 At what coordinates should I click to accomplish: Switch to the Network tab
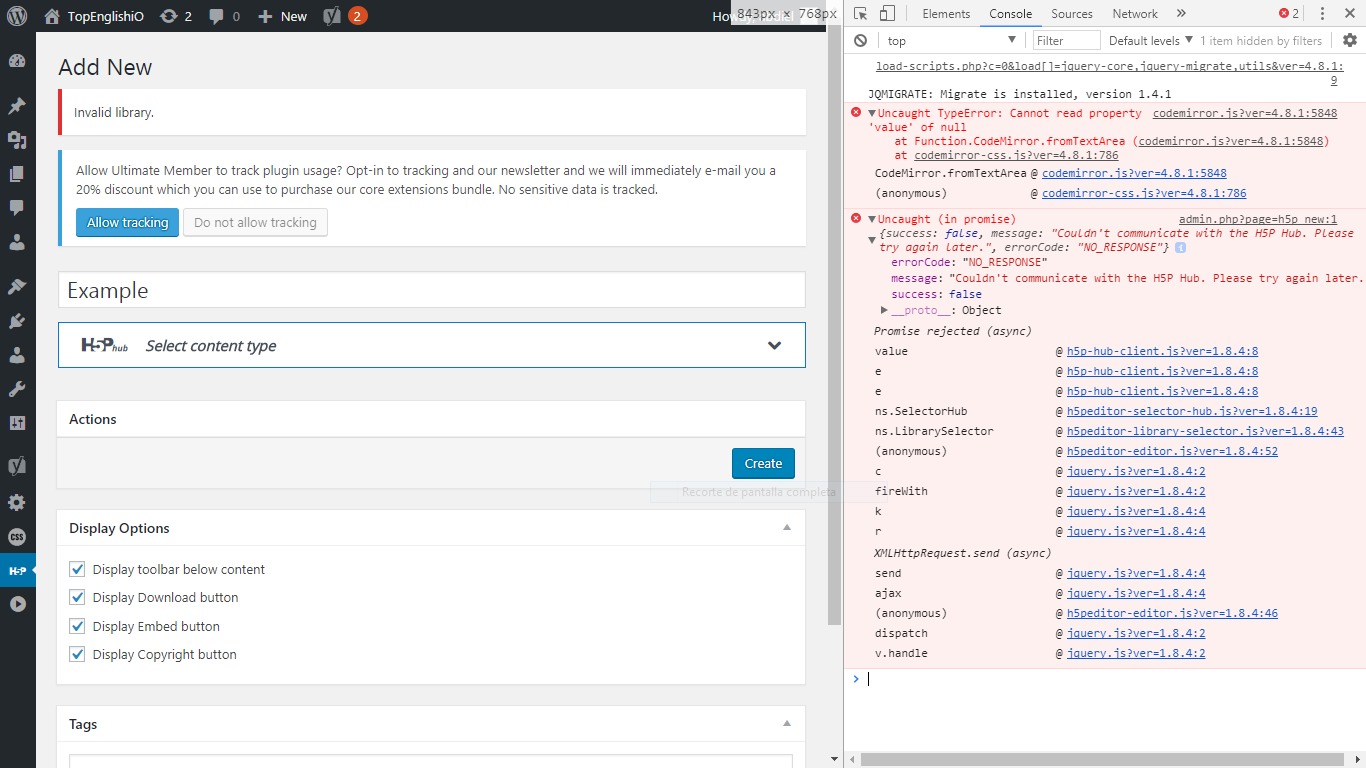point(1135,14)
